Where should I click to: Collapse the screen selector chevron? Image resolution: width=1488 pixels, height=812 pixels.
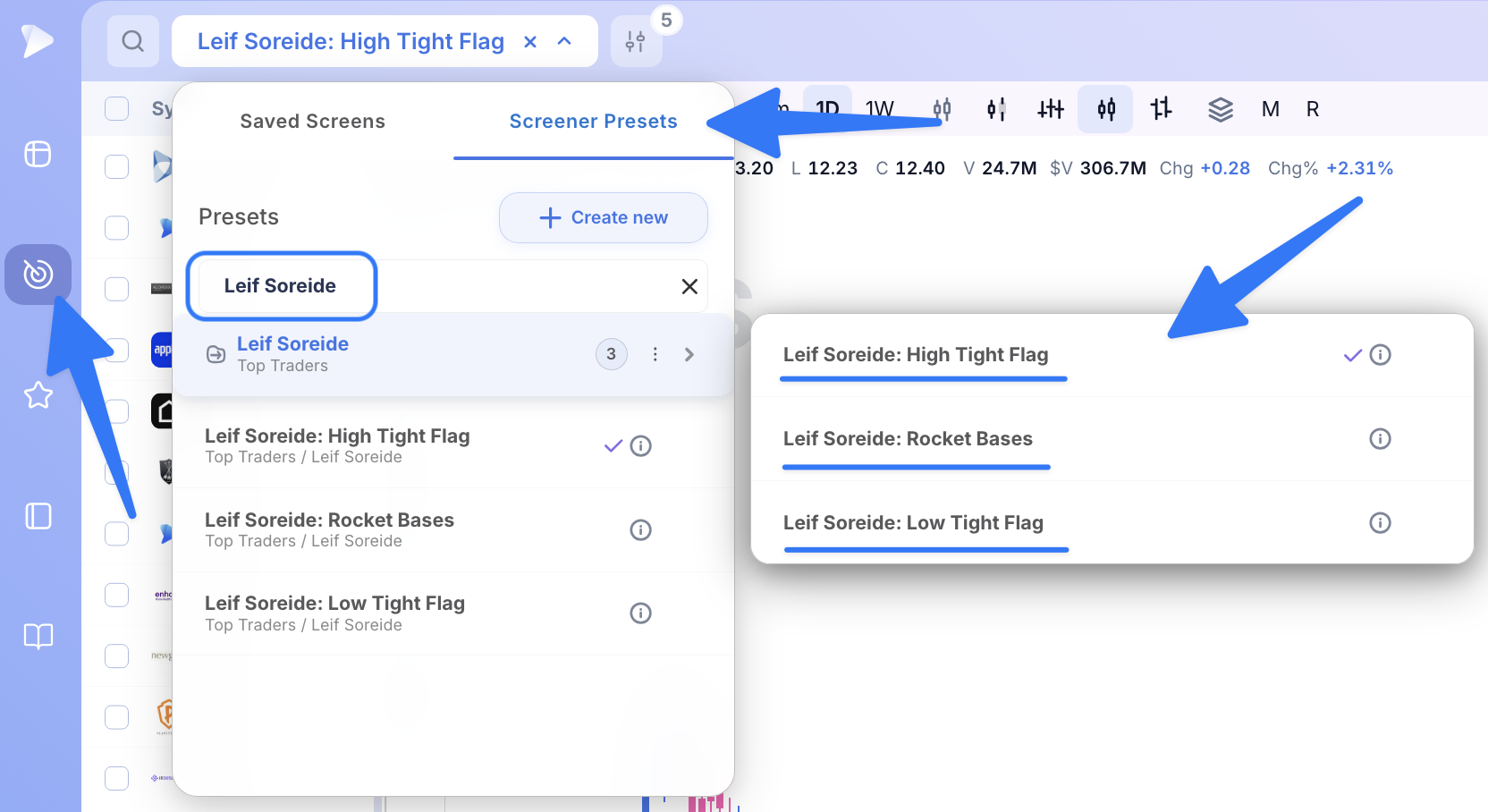(564, 41)
